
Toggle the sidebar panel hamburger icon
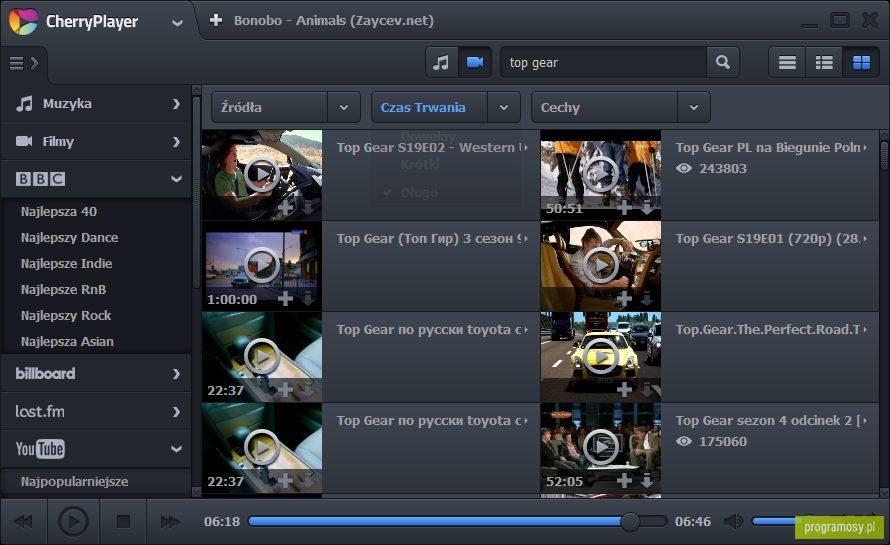pos(24,63)
